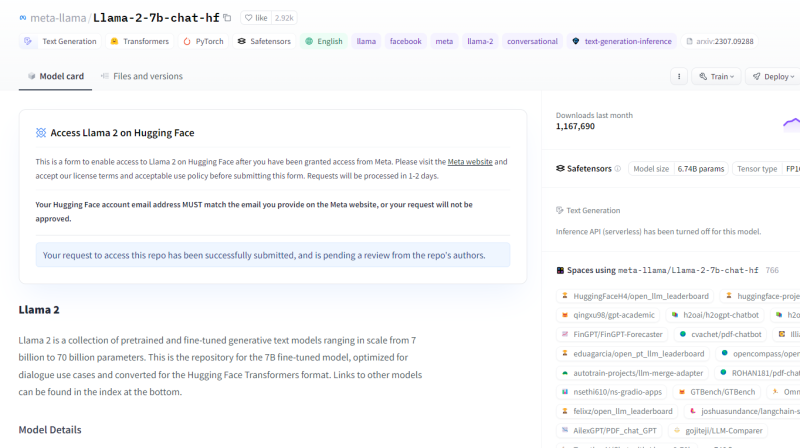Click the Spaces grid icon
The width and height of the screenshot is (800, 448).
pyautogui.click(x=560, y=270)
